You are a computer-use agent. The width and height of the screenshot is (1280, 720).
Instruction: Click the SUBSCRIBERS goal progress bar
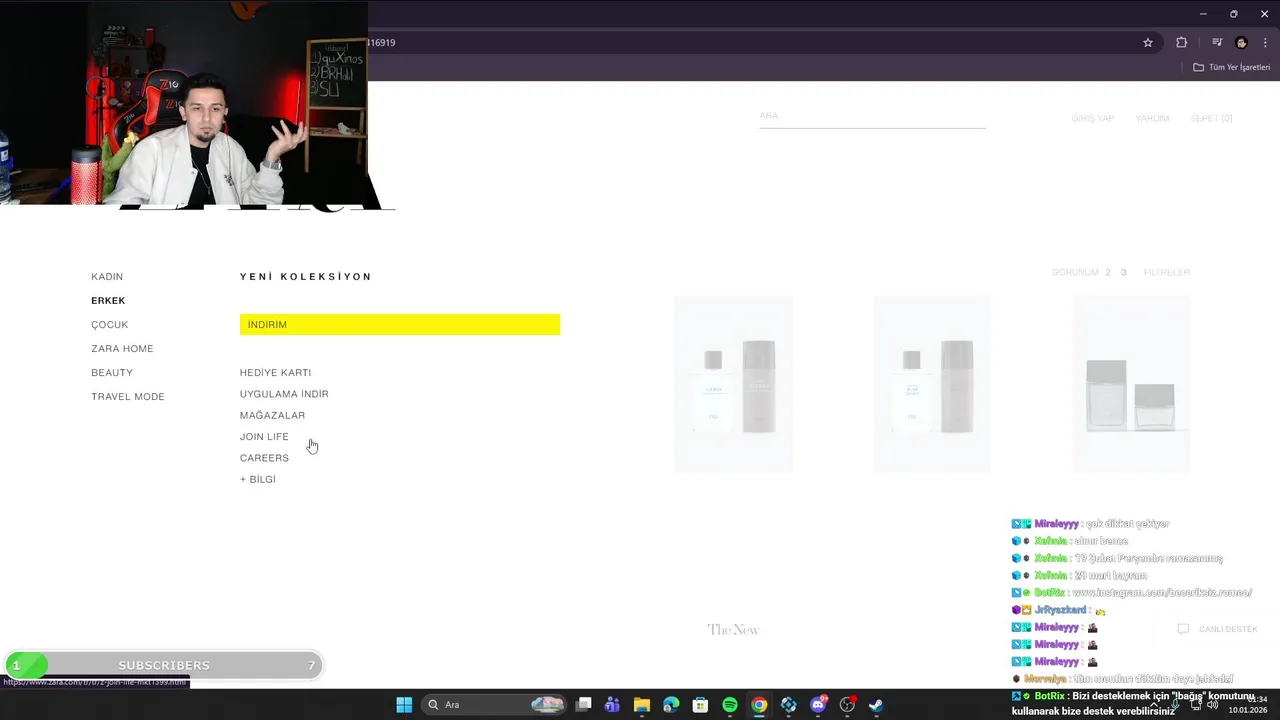coord(164,665)
